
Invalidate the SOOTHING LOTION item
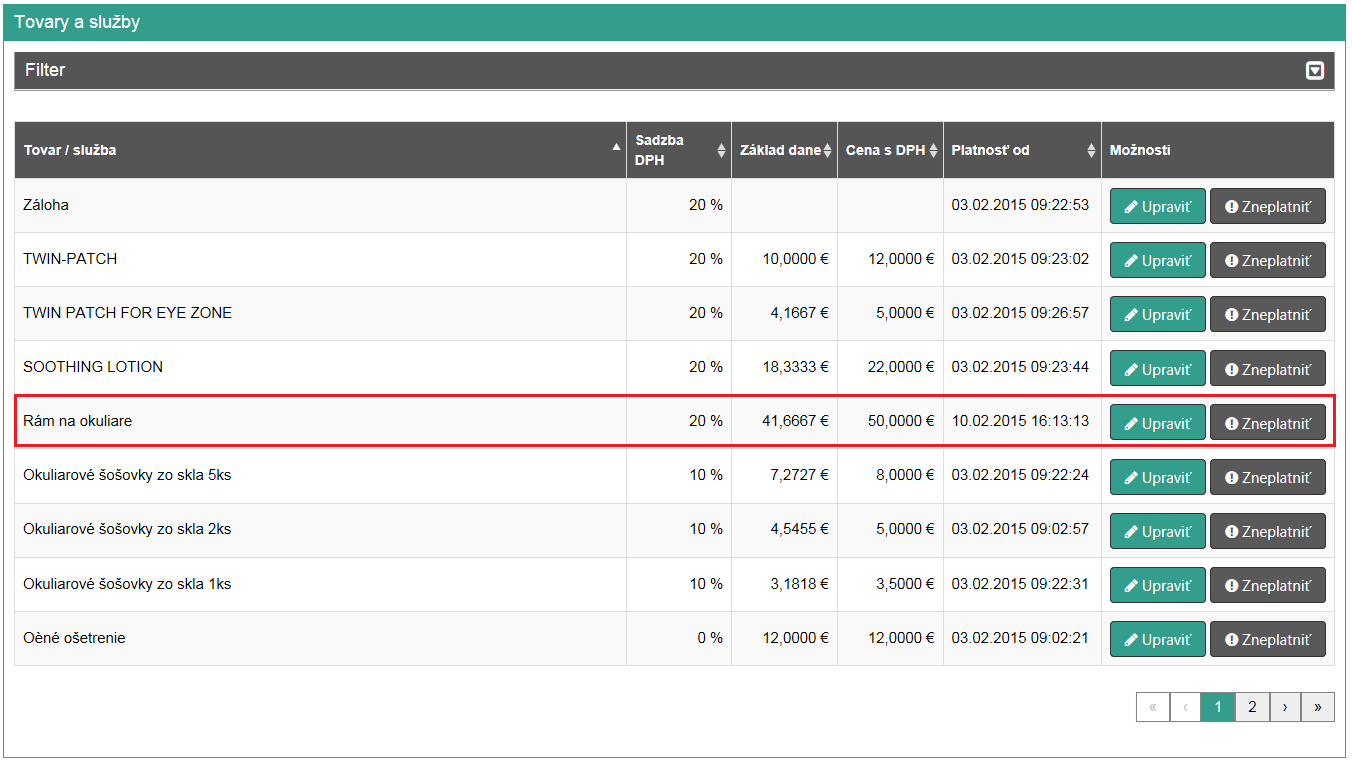pyautogui.click(x=1268, y=369)
